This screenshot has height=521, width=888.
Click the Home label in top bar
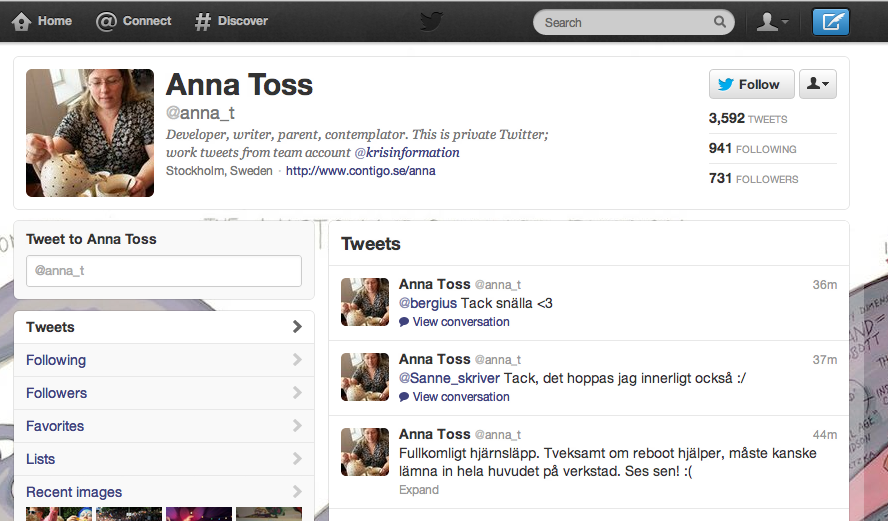pyautogui.click(x=55, y=21)
